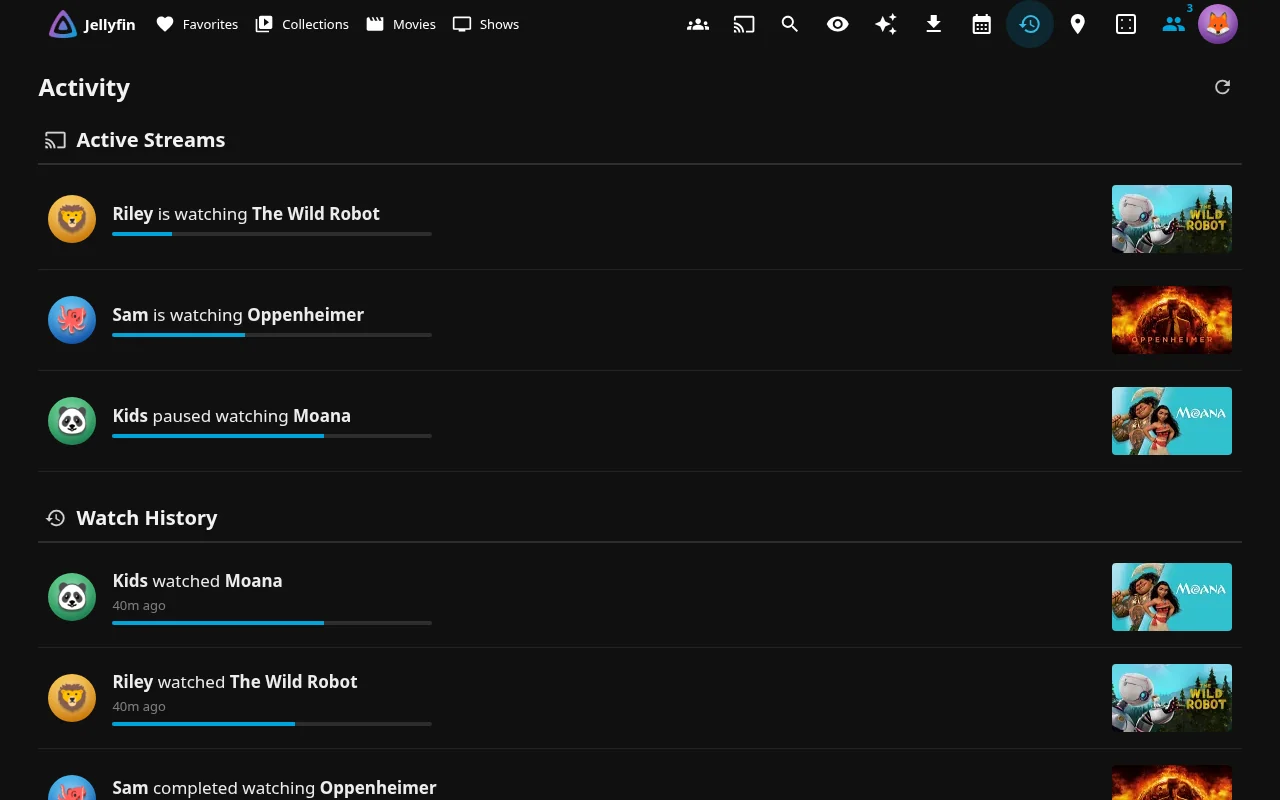The width and height of the screenshot is (1280, 800).
Task: Click Kids panda avatar in Active Streams
Action: click(72, 421)
